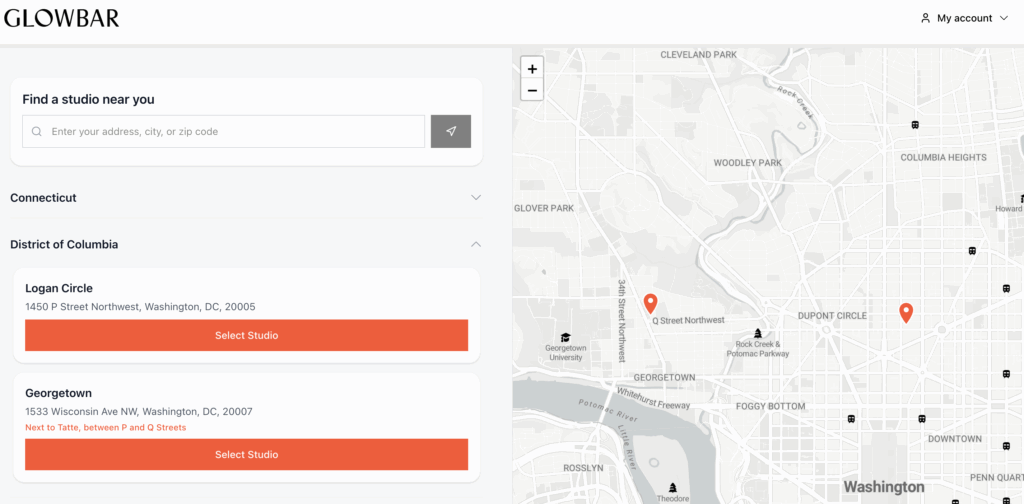Click the Glowbar logo
1024x504 pixels.
(62, 17)
